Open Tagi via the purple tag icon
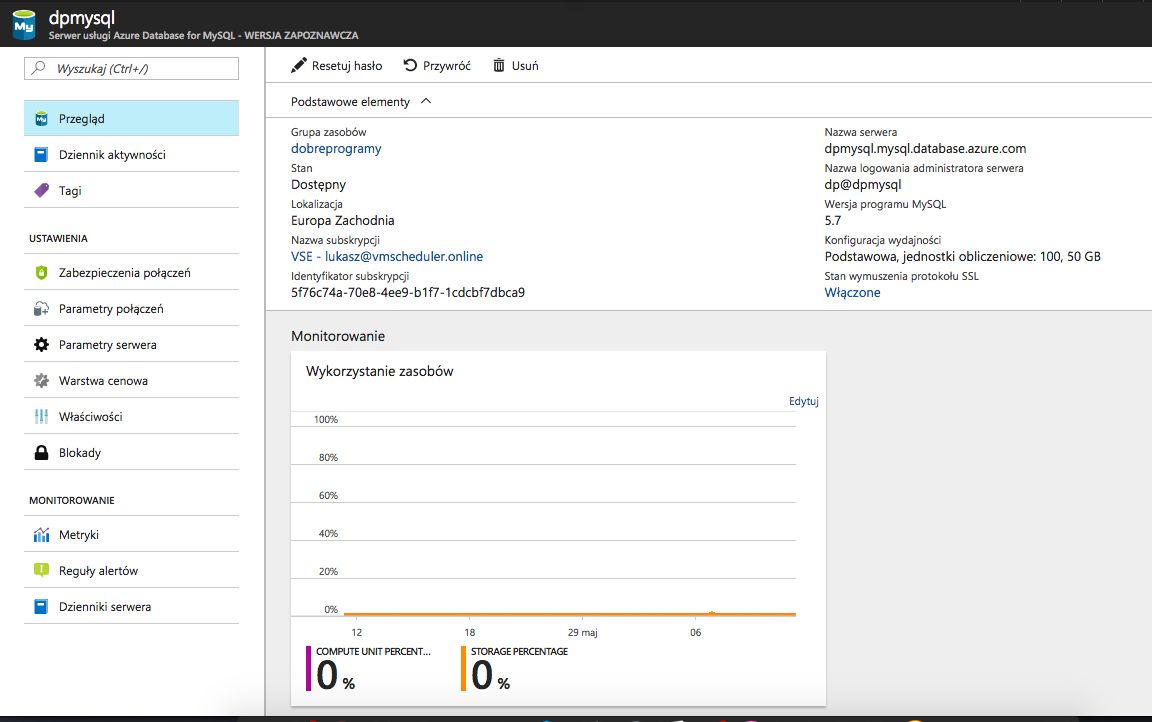Image resolution: width=1152 pixels, height=722 pixels. [x=41, y=191]
